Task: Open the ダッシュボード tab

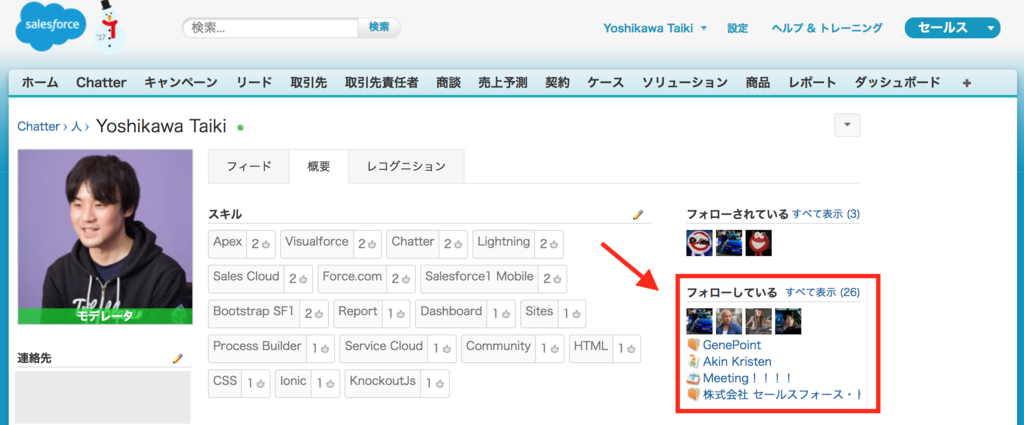Action: (x=897, y=83)
